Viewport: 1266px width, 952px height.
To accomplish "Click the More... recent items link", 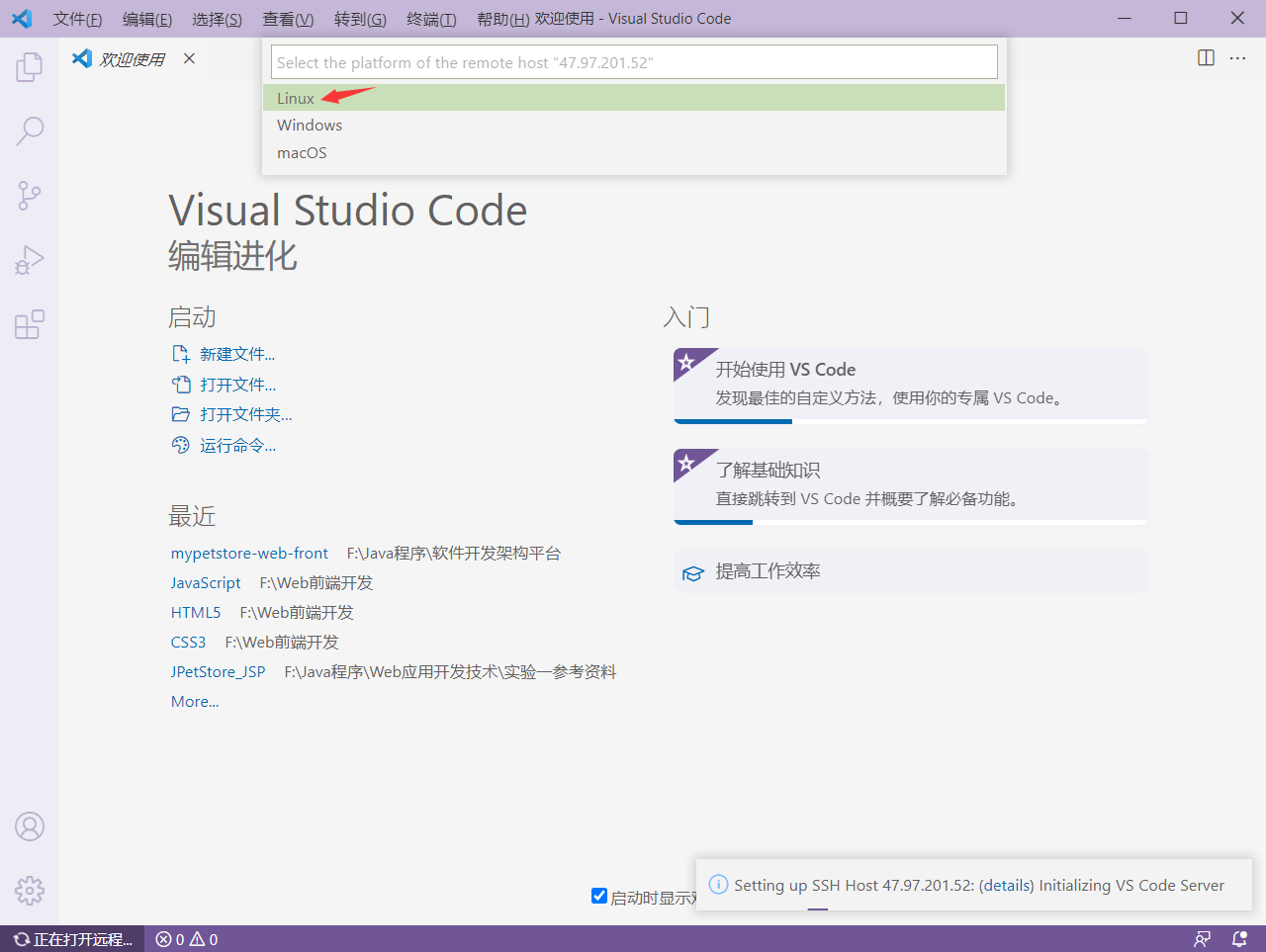I will pyautogui.click(x=195, y=701).
